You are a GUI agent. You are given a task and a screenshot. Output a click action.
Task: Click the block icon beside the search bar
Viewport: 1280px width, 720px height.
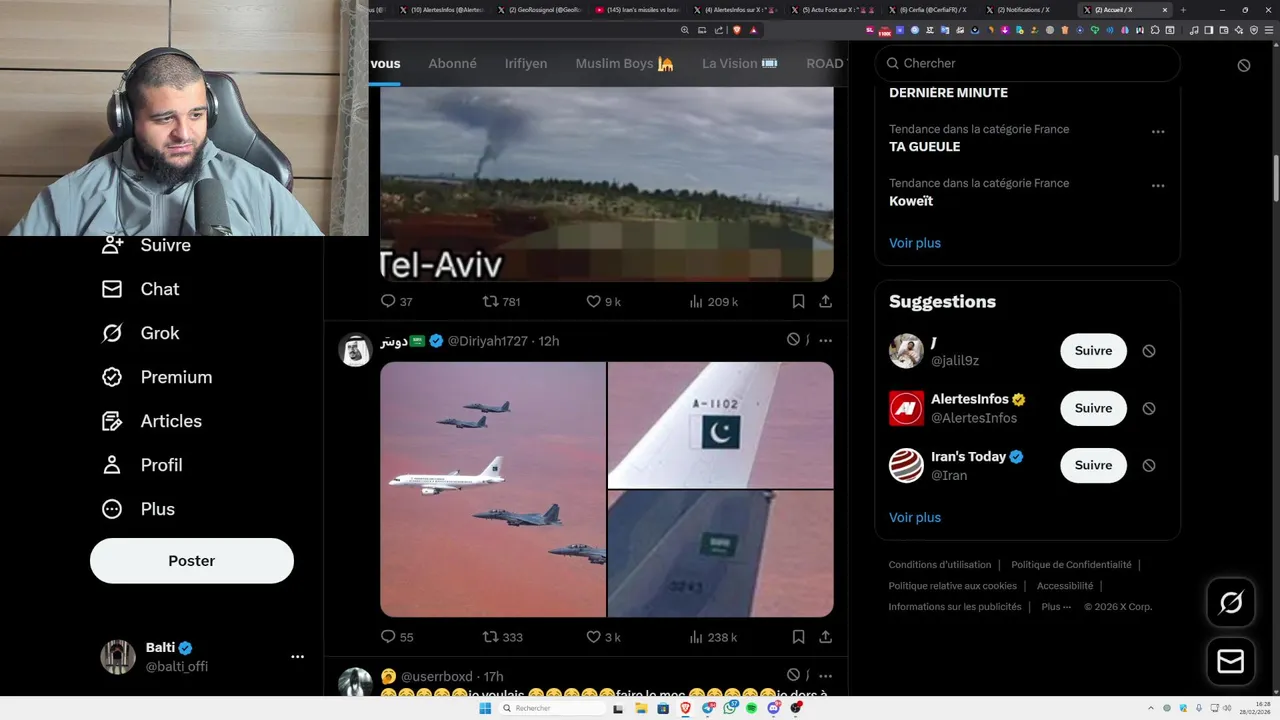pyautogui.click(x=1244, y=65)
